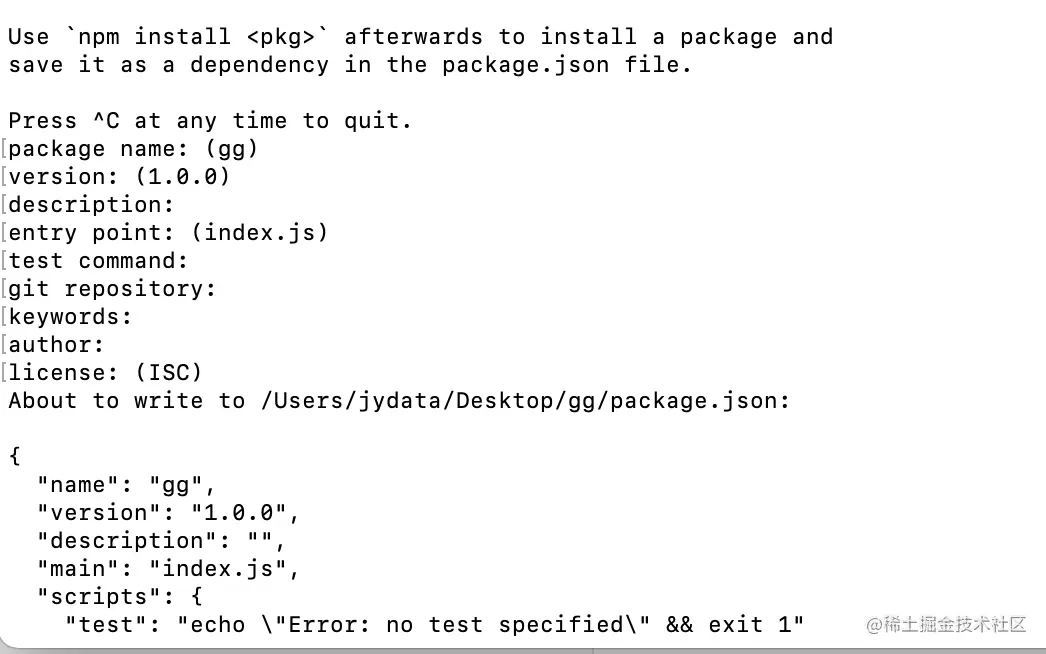1046x654 pixels.
Task: Click the "Press ^C at any time" line
Action: pos(210,121)
